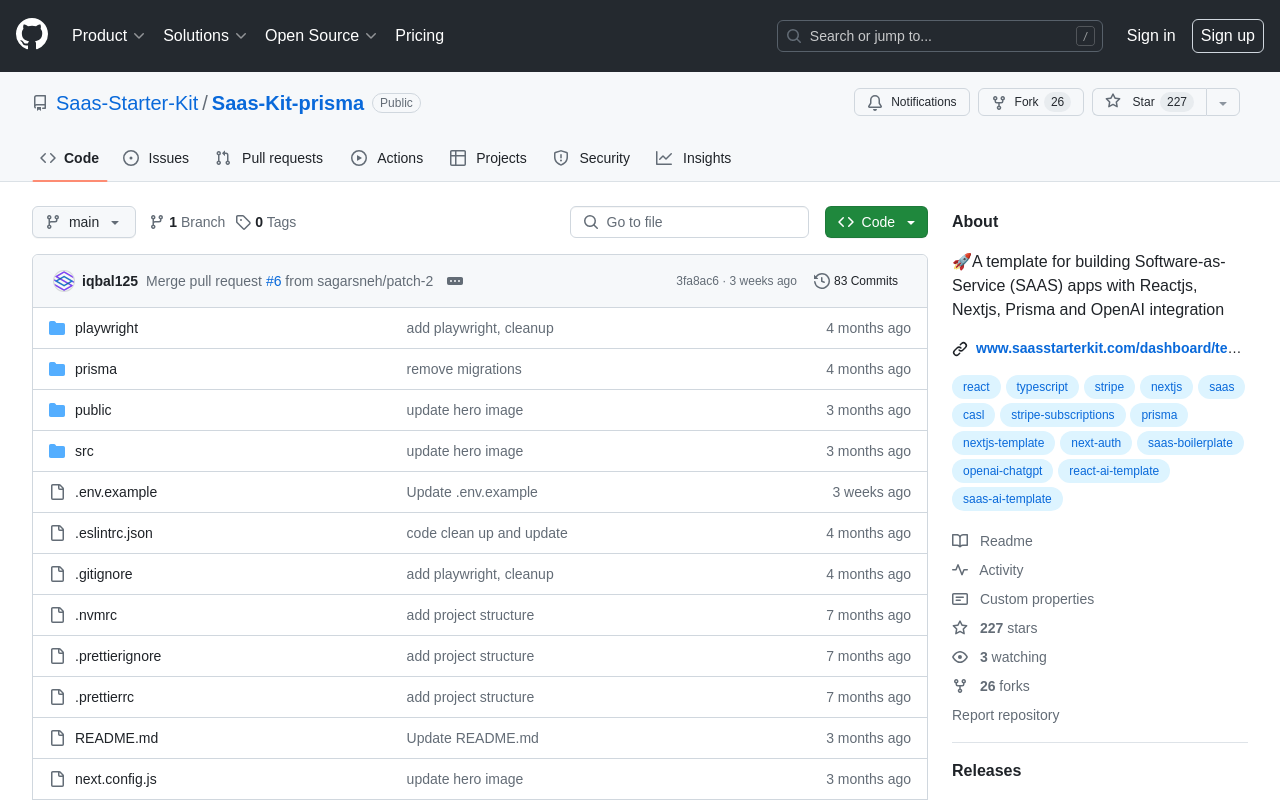Click the GitHub logo icon
1280x800 pixels.
(x=32, y=34)
